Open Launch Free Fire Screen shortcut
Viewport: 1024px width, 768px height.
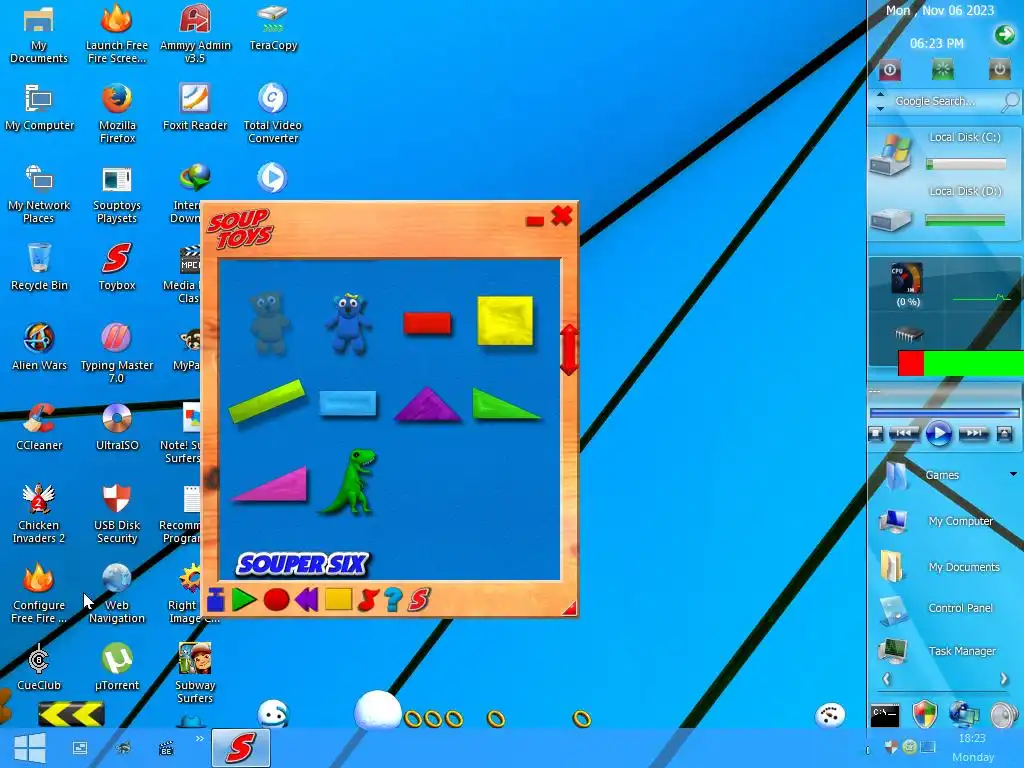tap(117, 33)
